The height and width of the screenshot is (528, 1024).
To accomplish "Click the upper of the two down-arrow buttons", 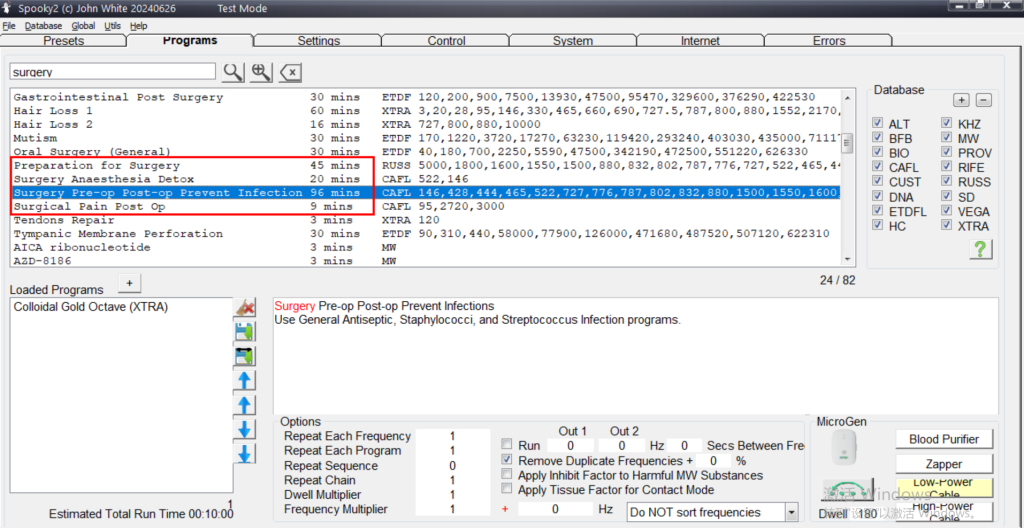I will point(245,430).
